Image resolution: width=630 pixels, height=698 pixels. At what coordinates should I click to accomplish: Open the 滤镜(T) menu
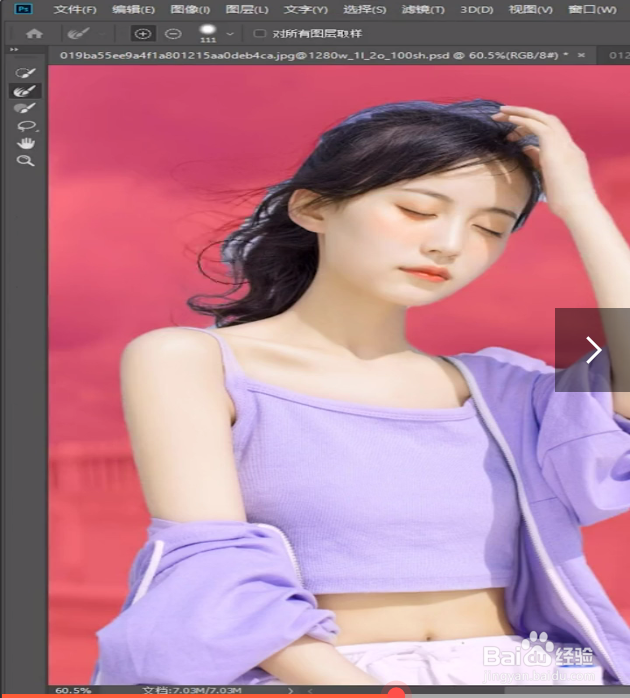tap(423, 9)
